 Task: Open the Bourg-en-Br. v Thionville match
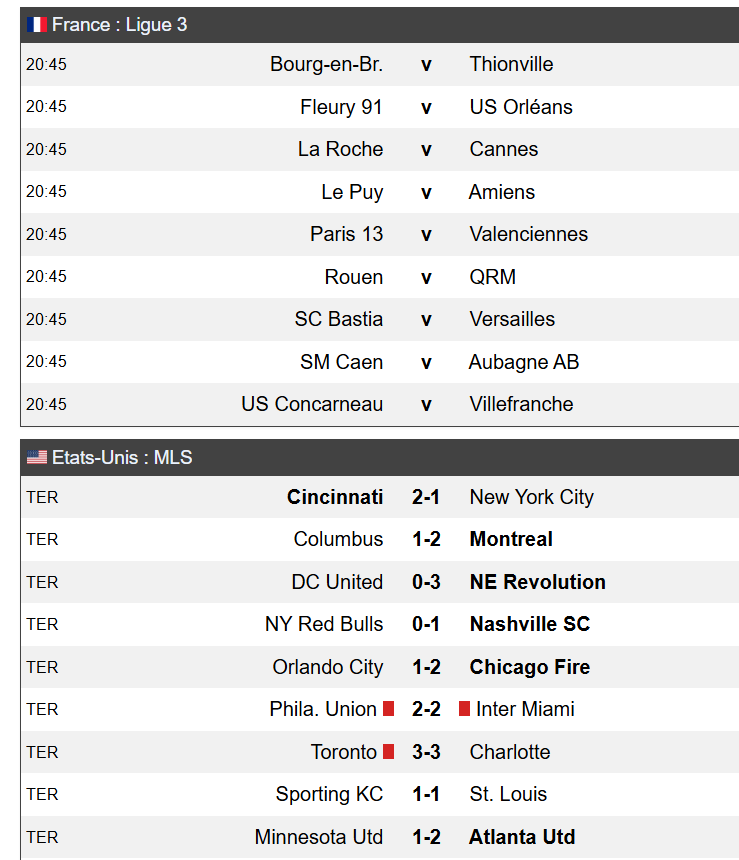pos(380,64)
